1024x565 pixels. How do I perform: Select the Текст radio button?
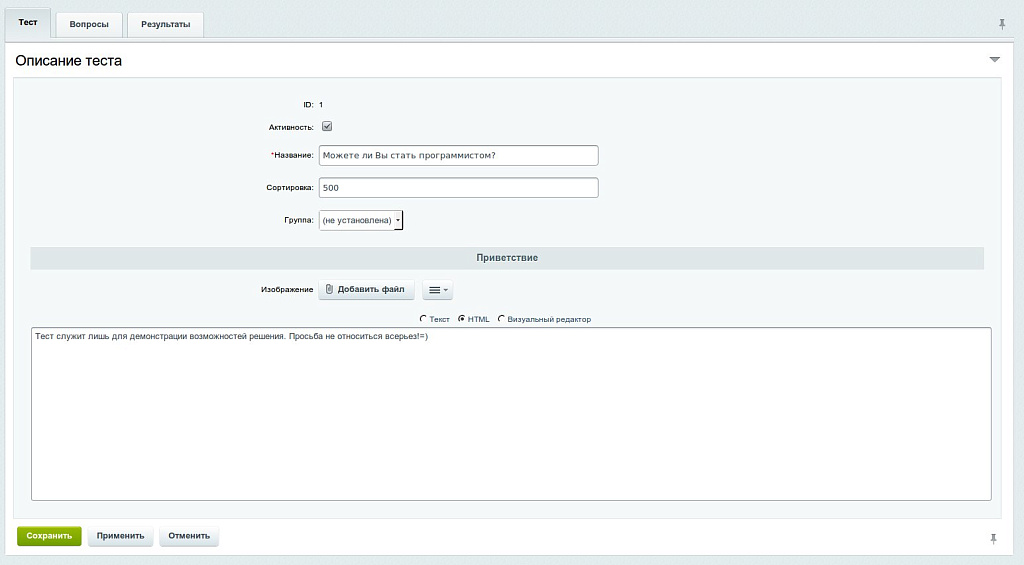click(x=423, y=319)
